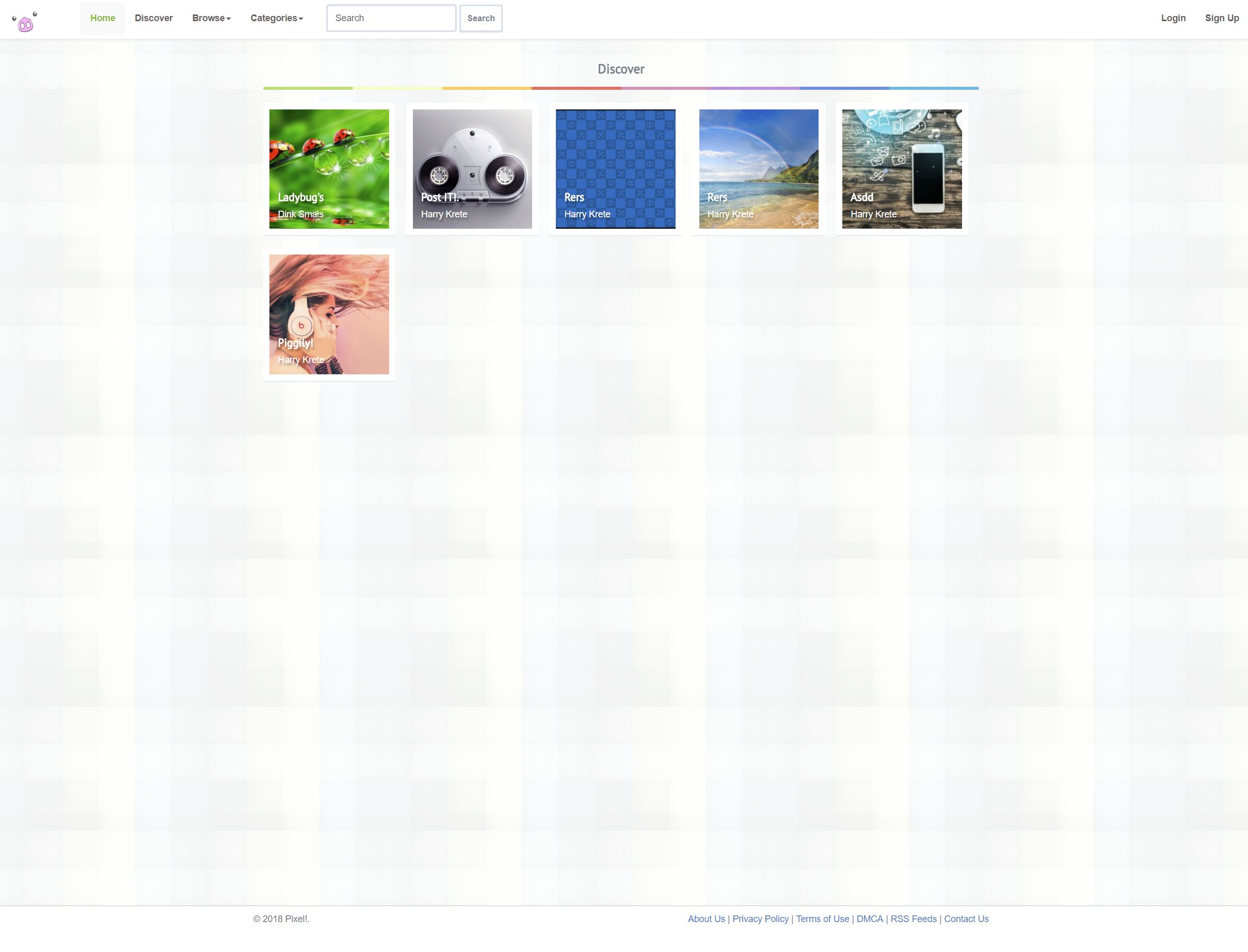This screenshot has width=1248, height=952.
Task: Focus the Search text field
Action: [391, 18]
